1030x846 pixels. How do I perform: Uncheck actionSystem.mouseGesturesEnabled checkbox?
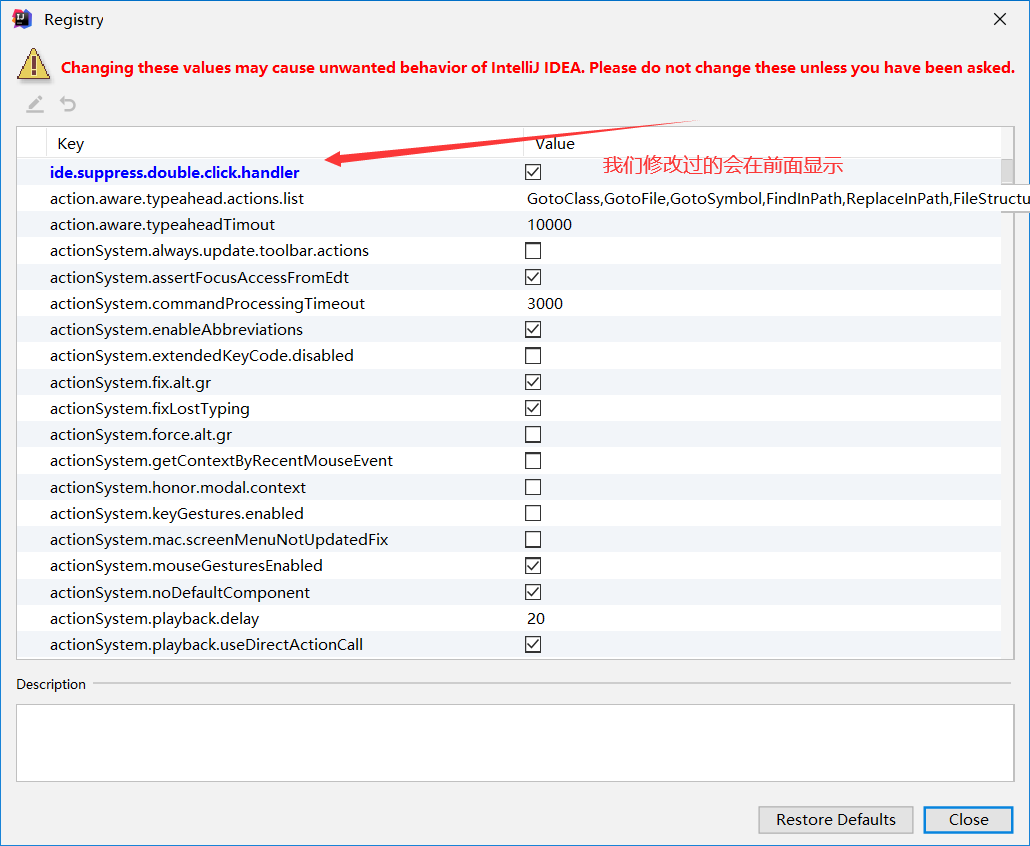[533, 566]
